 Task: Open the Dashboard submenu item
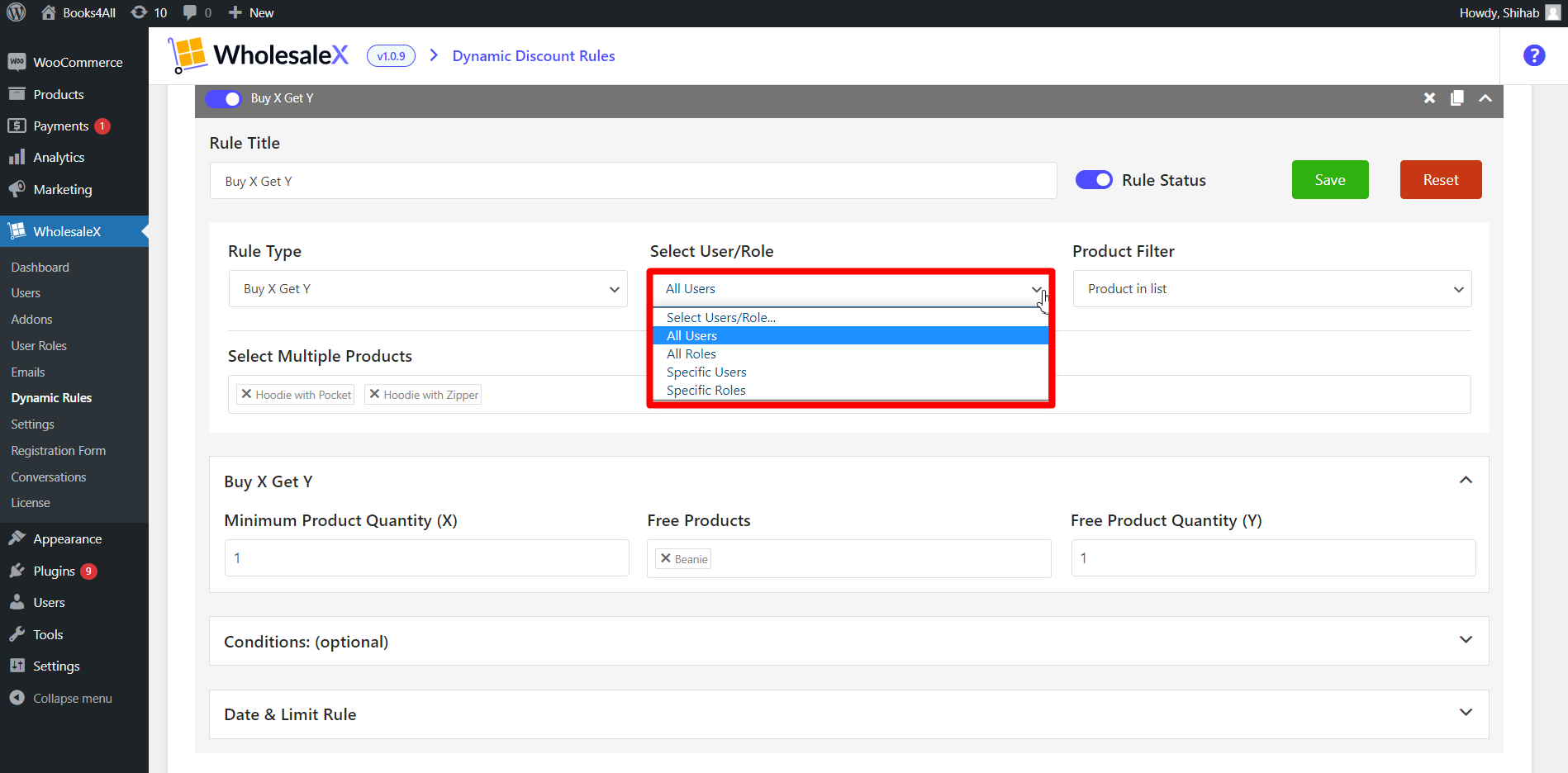pyautogui.click(x=40, y=267)
